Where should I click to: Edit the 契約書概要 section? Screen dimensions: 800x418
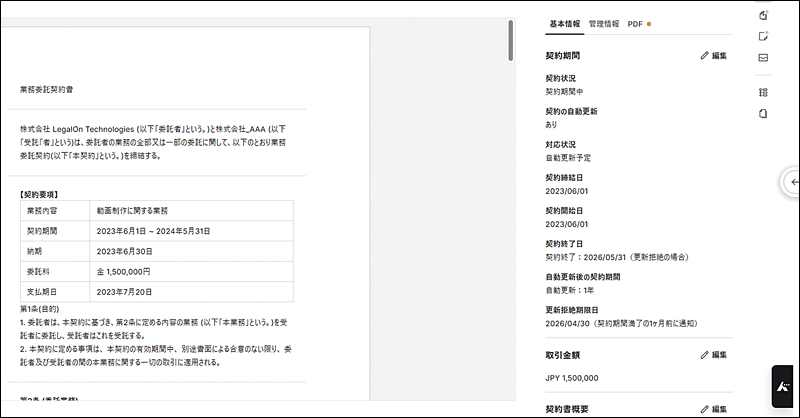713,409
